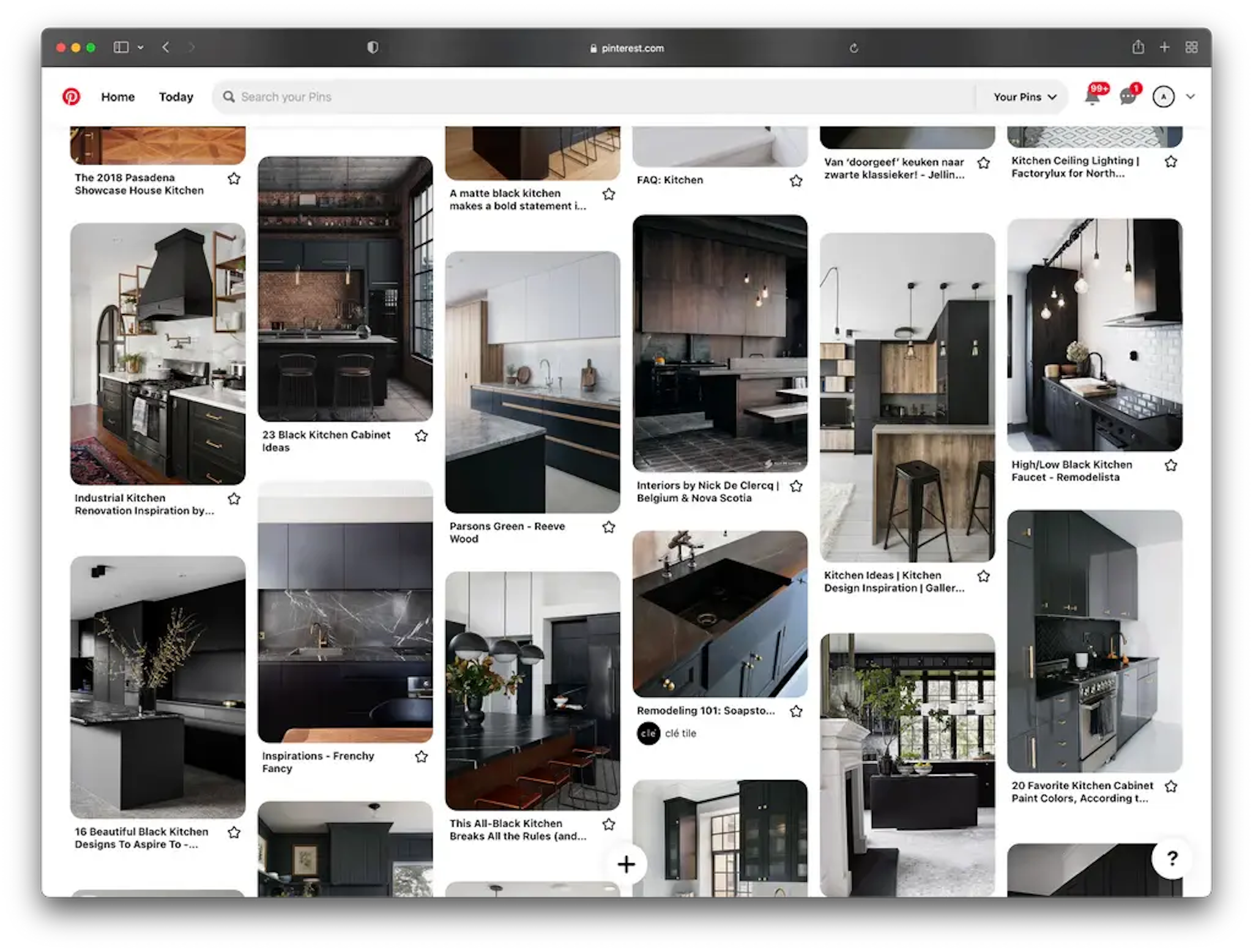1253x952 pixels.
Task: Star the Remodeling 101: Soapstone pin
Action: click(x=796, y=711)
